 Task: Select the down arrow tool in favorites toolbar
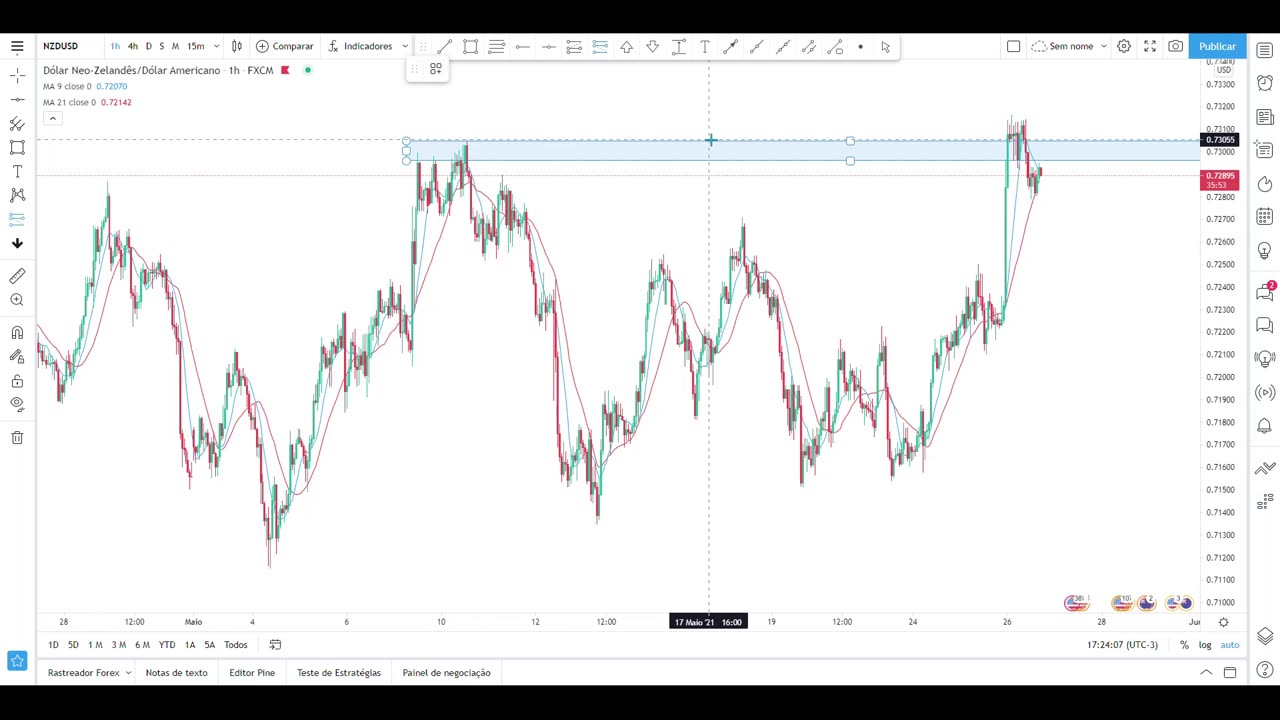point(653,47)
